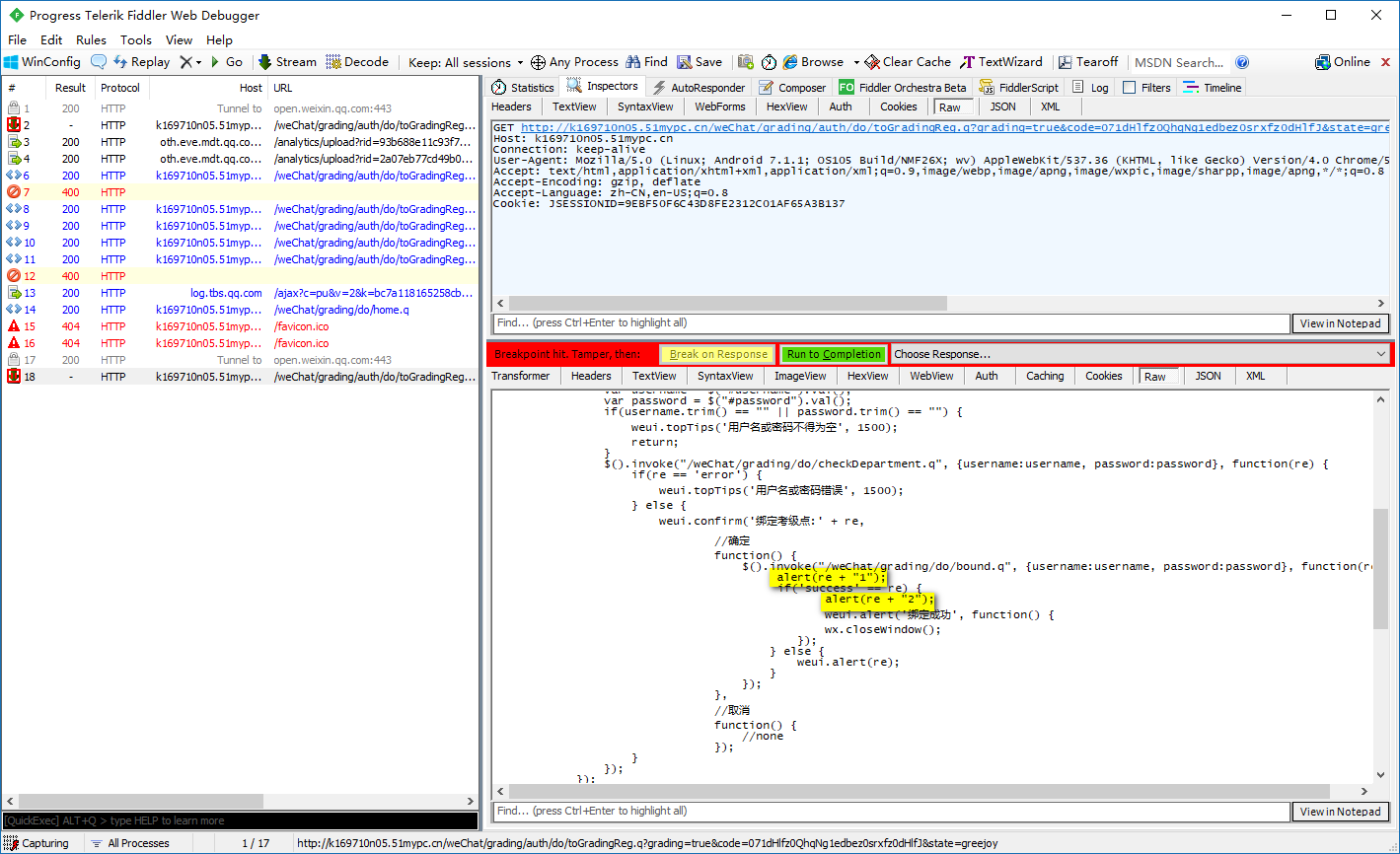The image size is (1400, 854).
Task: Select paused breakpoint session 2
Action: click(x=240, y=125)
